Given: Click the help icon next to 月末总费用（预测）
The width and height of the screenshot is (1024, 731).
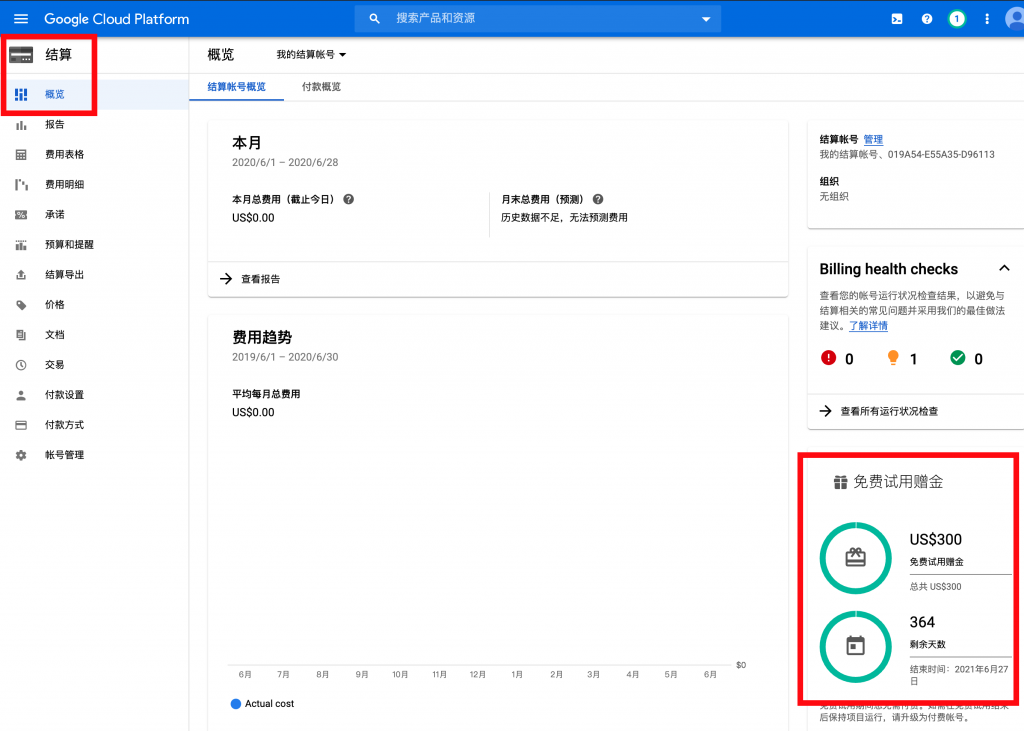Looking at the screenshot, I should click(x=598, y=199).
